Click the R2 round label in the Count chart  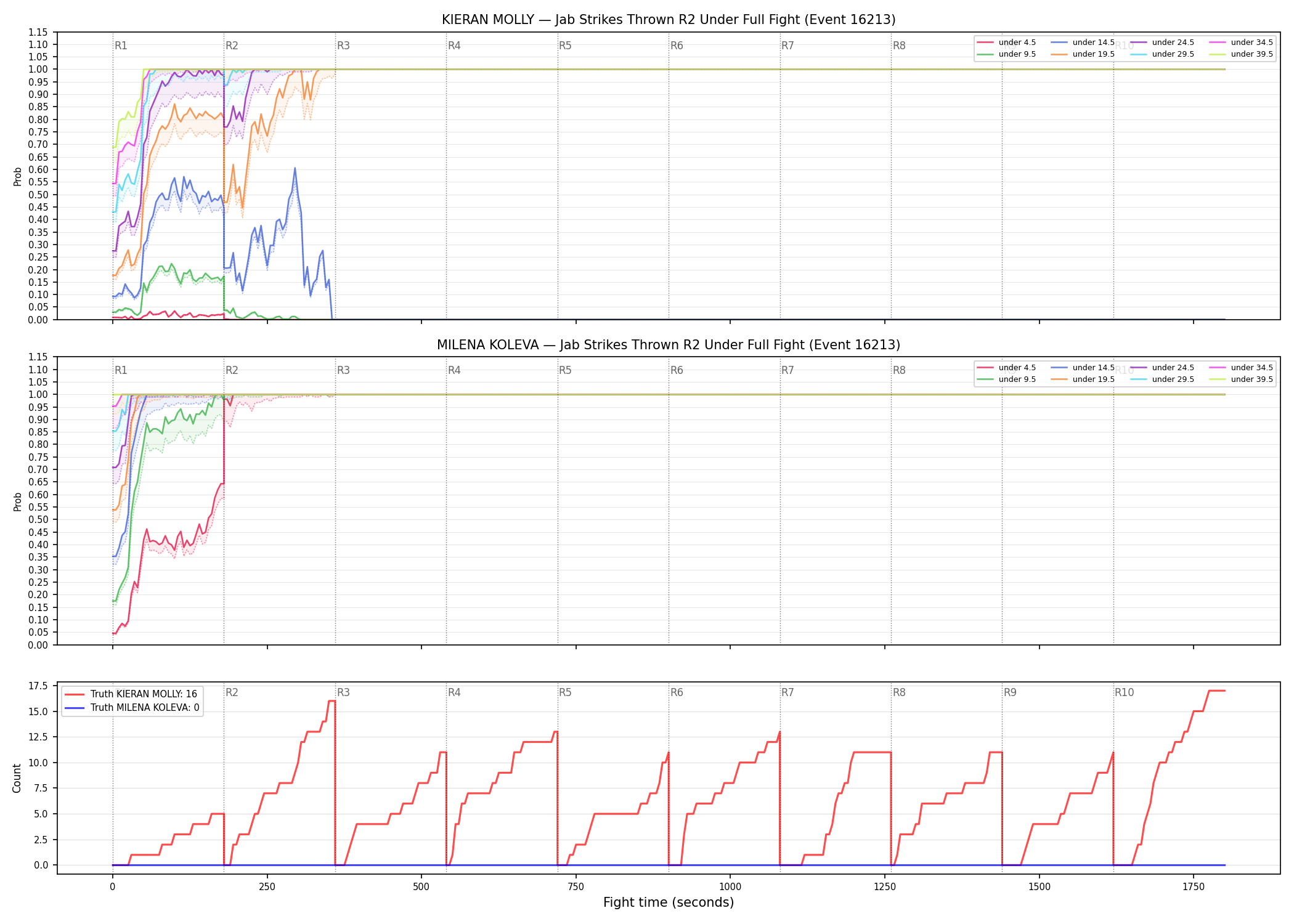click(232, 693)
